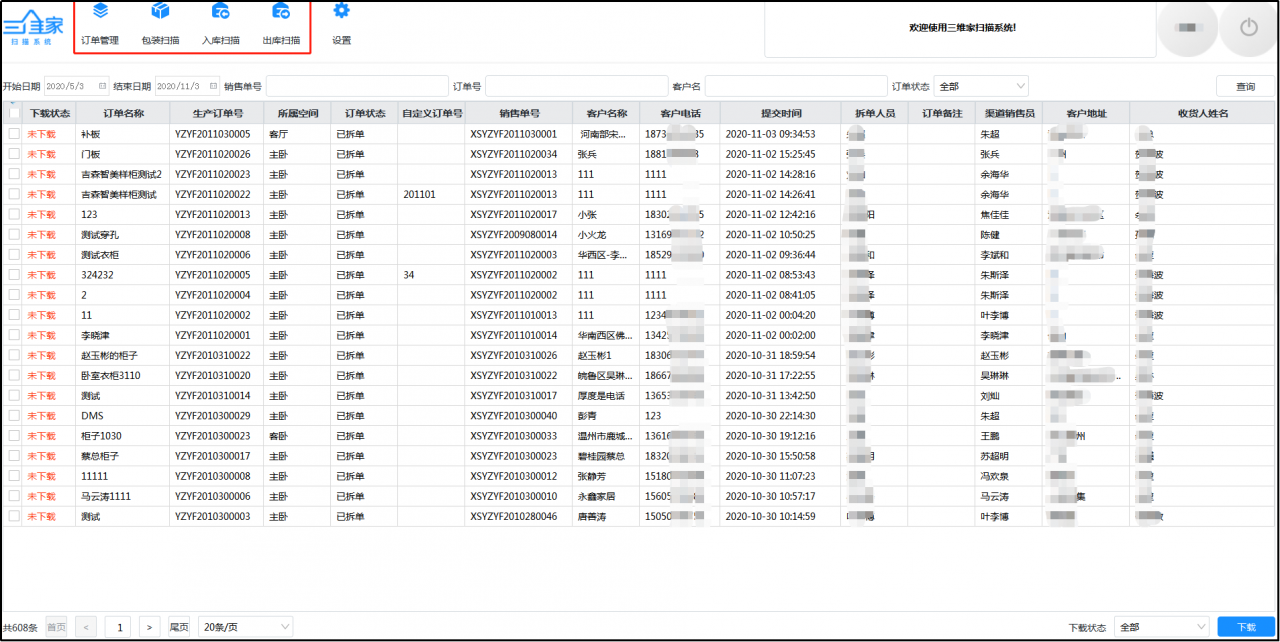Screen dimensions: 1280x642
Task: Click the 拆单人员 column header
Action: point(874,113)
